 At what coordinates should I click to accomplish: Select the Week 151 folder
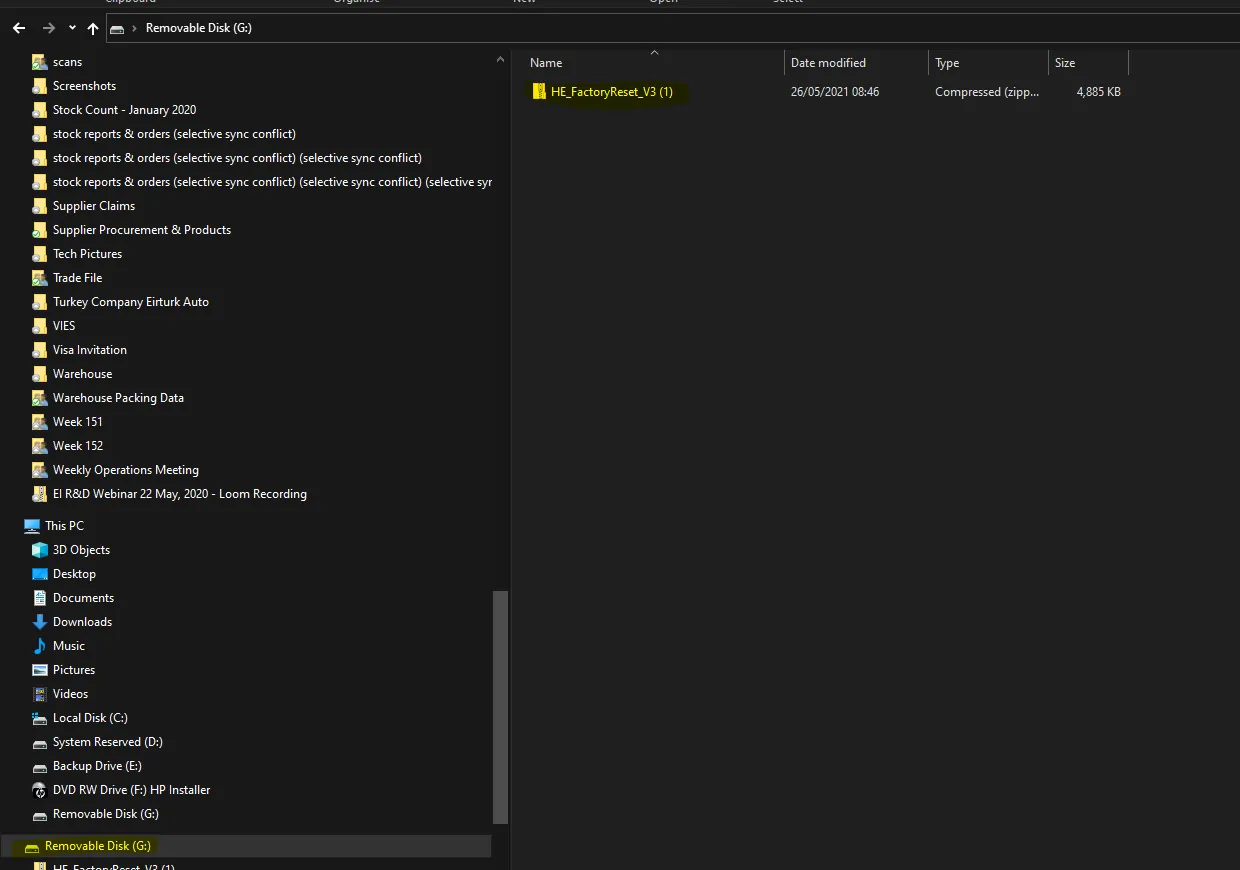click(77, 422)
